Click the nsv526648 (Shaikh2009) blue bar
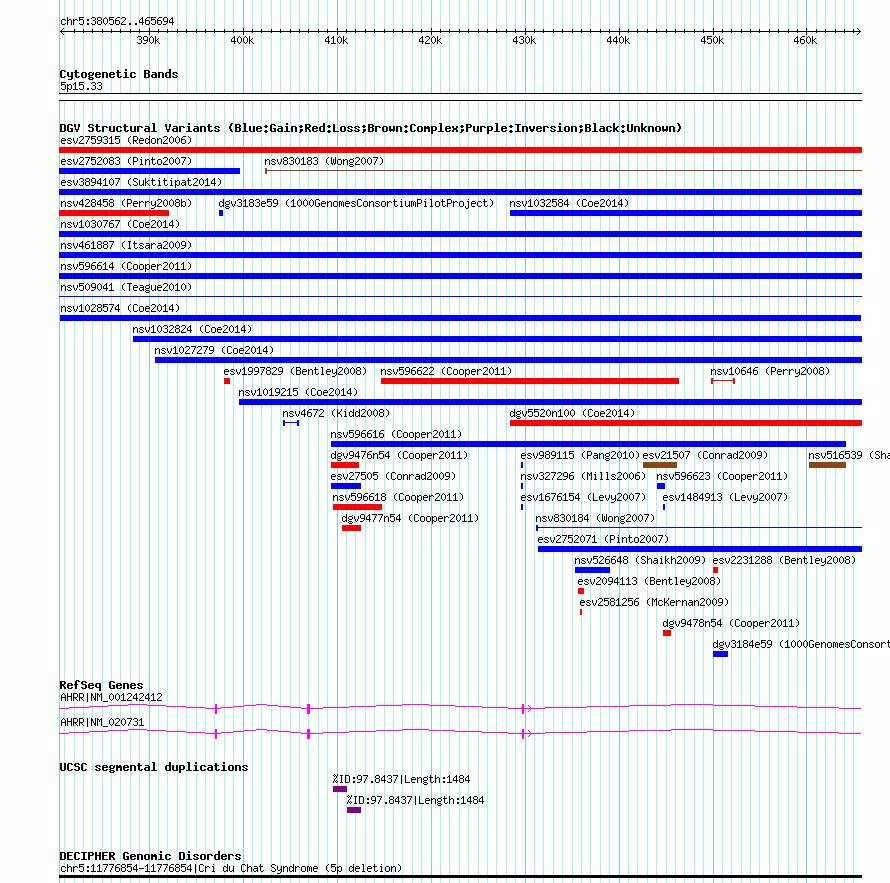This screenshot has width=890, height=883. [x=592, y=570]
